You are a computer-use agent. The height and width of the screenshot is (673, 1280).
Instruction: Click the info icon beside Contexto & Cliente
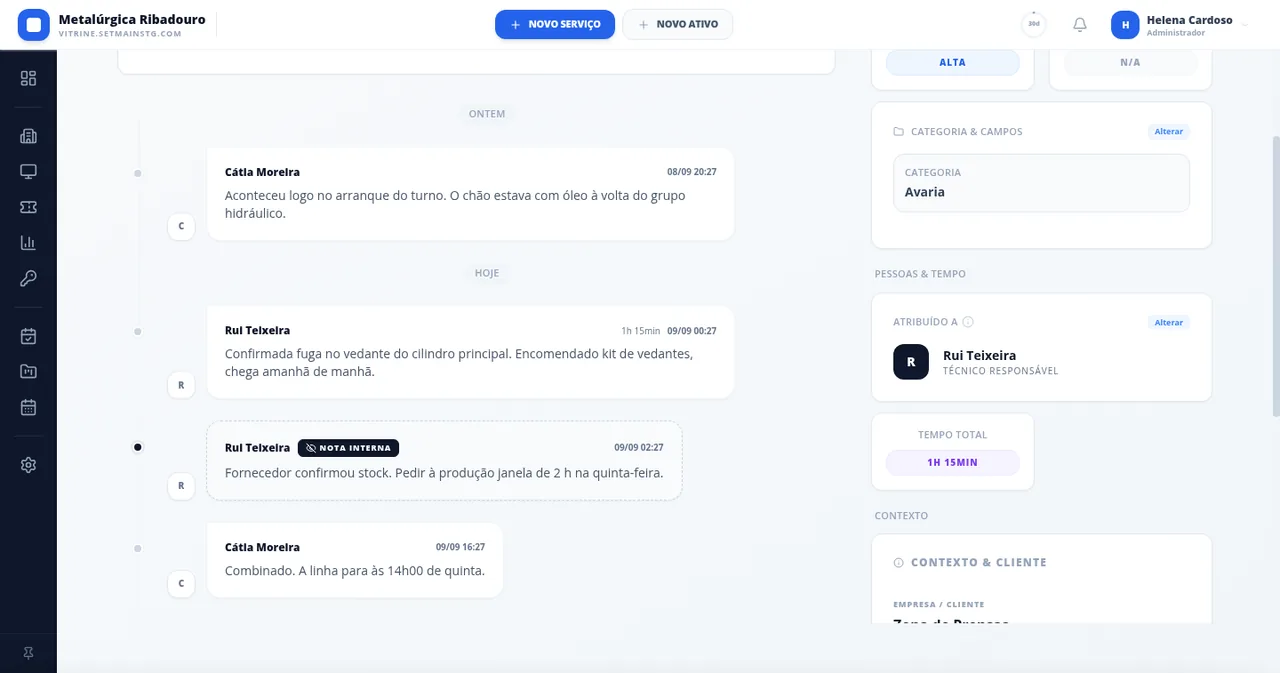(x=899, y=563)
